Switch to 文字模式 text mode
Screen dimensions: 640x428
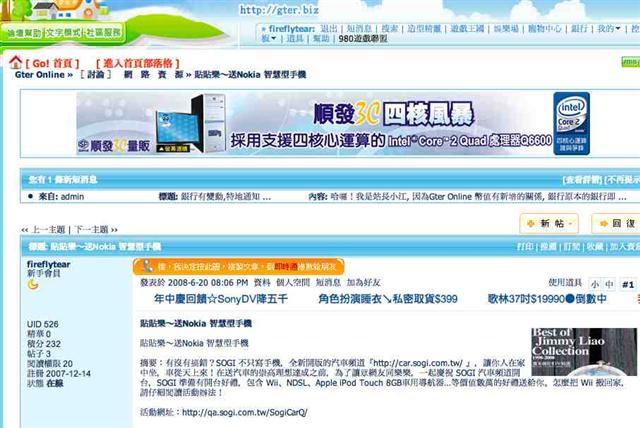(x=63, y=33)
